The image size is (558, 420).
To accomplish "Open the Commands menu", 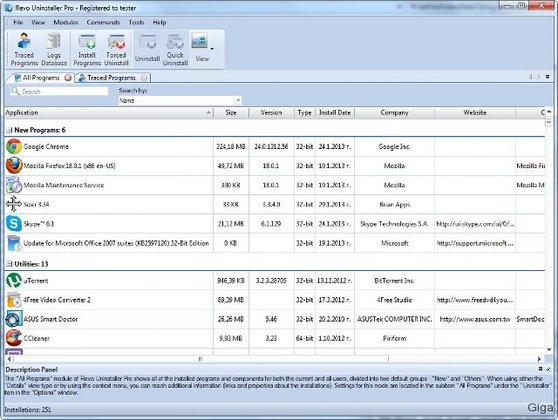I will [103, 22].
